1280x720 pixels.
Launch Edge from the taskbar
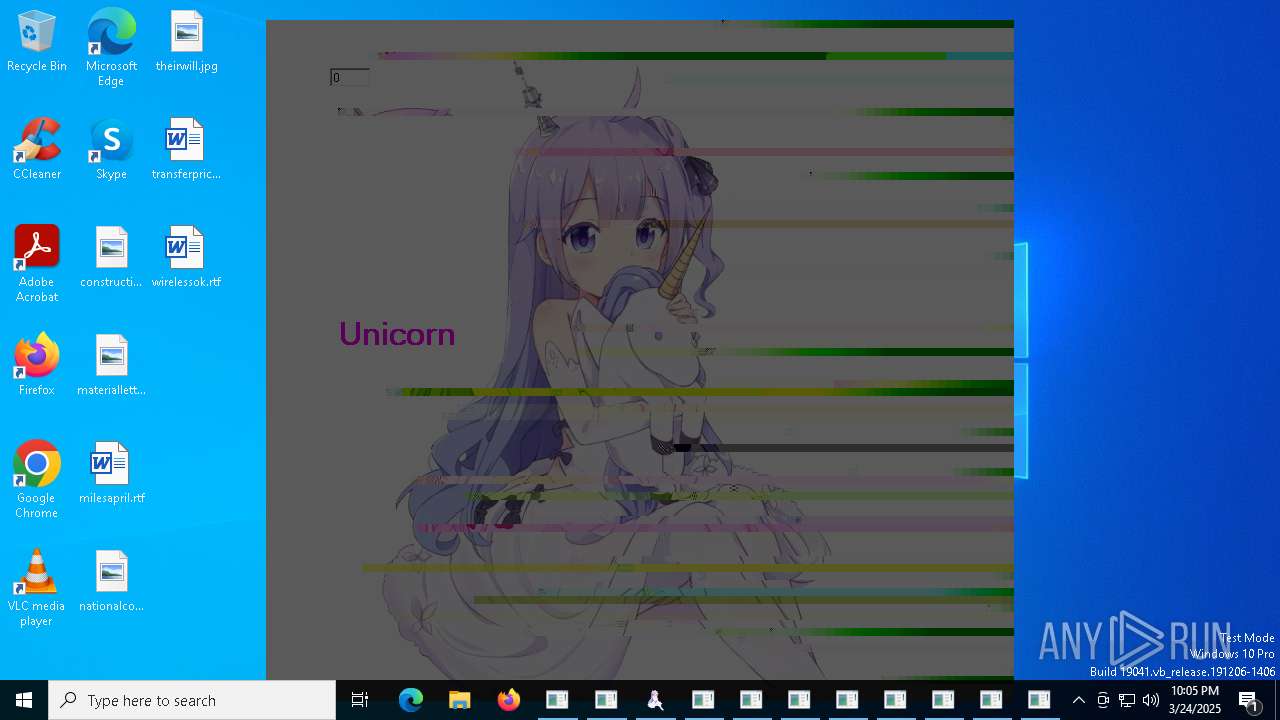click(x=411, y=700)
